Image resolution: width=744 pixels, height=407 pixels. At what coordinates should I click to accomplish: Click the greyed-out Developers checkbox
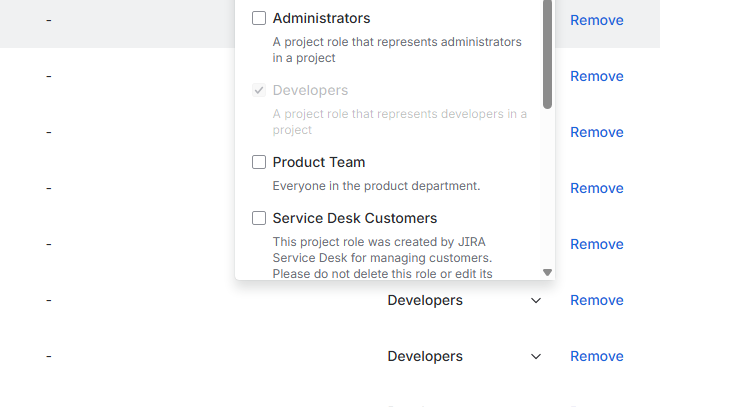coord(259,90)
